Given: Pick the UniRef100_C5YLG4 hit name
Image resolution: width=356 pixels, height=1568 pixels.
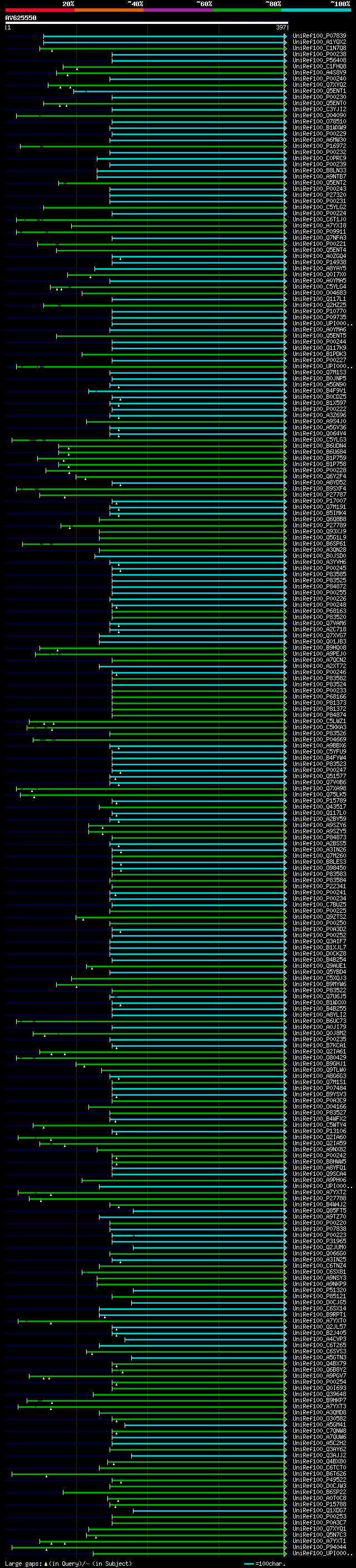Looking at the screenshot, I should pos(319,286).
